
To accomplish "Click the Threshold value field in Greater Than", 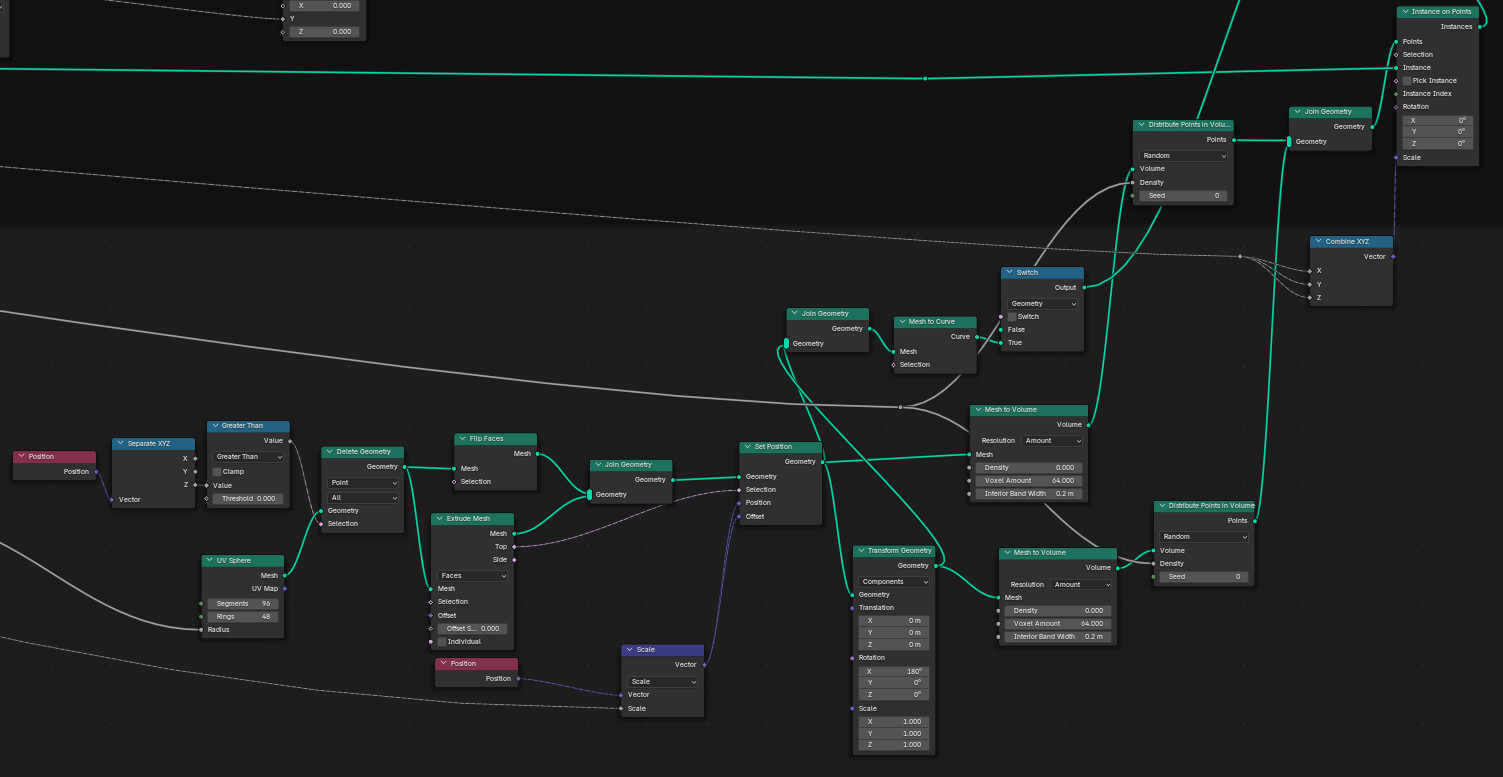I will (248, 499).
